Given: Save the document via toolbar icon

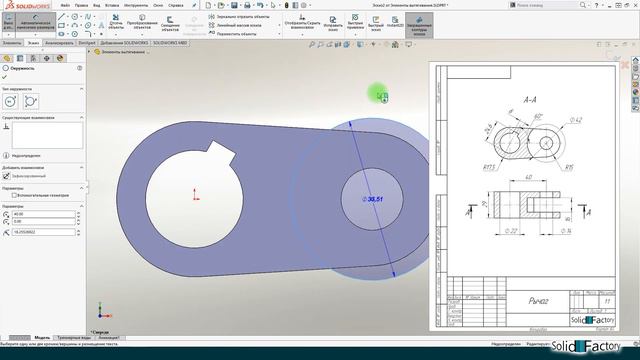Looking at the screenshot, I should [234, 5].
